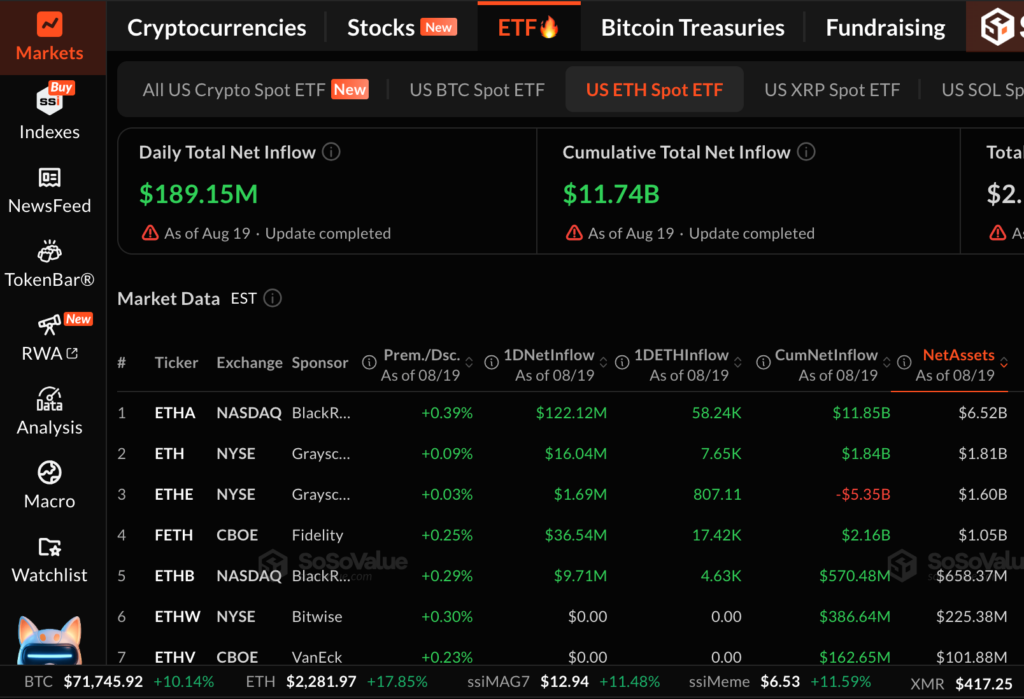Open the Watchlist sidebar icon
The image size is (1024, 699).
coord(50,547)
